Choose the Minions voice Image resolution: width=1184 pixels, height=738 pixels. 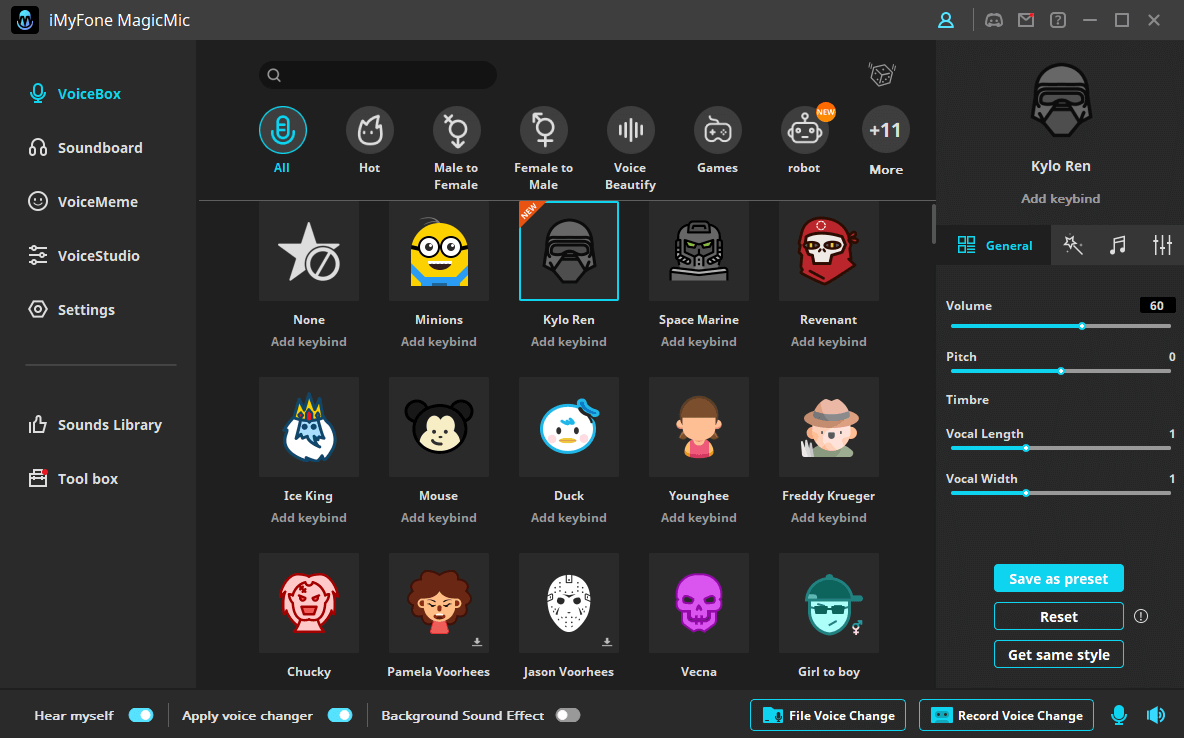[439, 251]
